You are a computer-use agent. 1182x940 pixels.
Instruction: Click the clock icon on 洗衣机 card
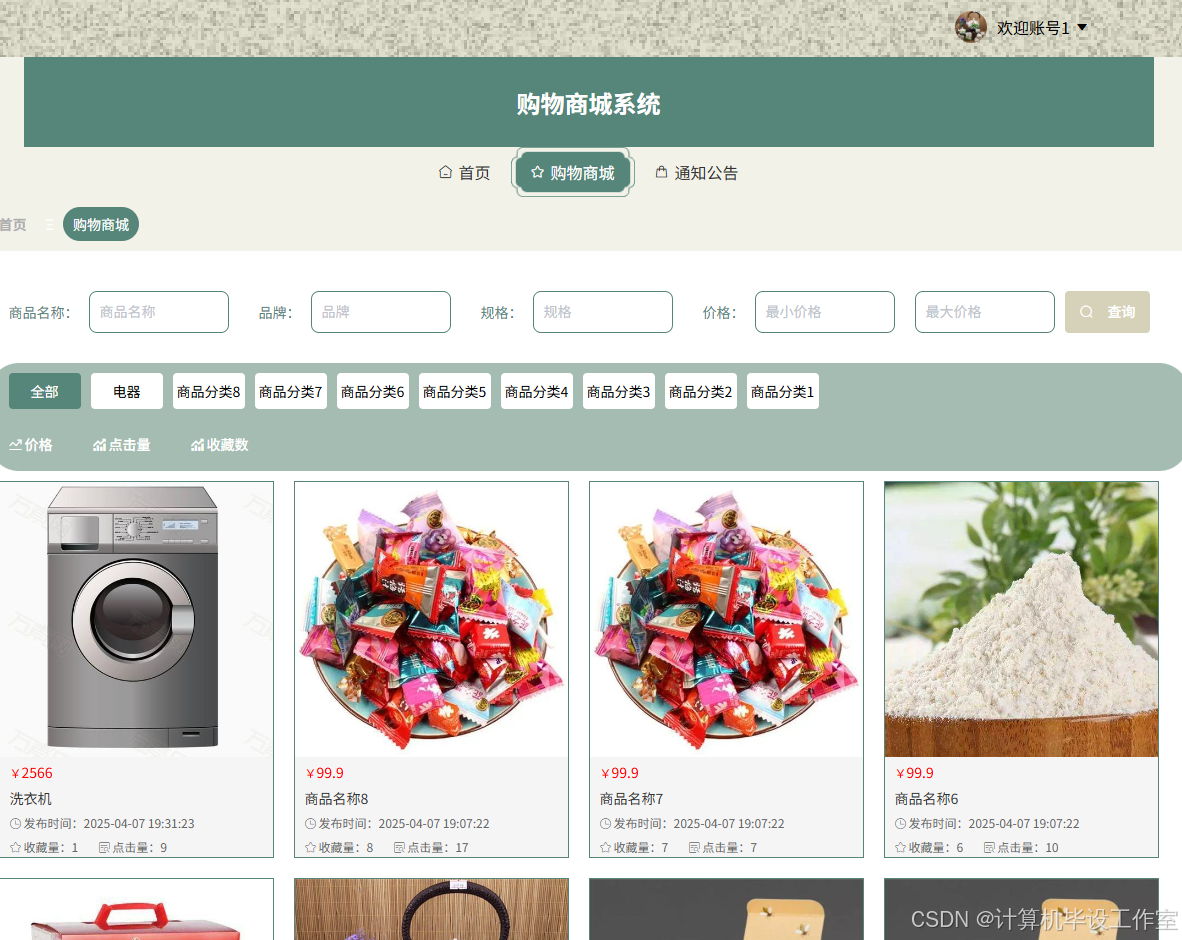click(16, 824)
